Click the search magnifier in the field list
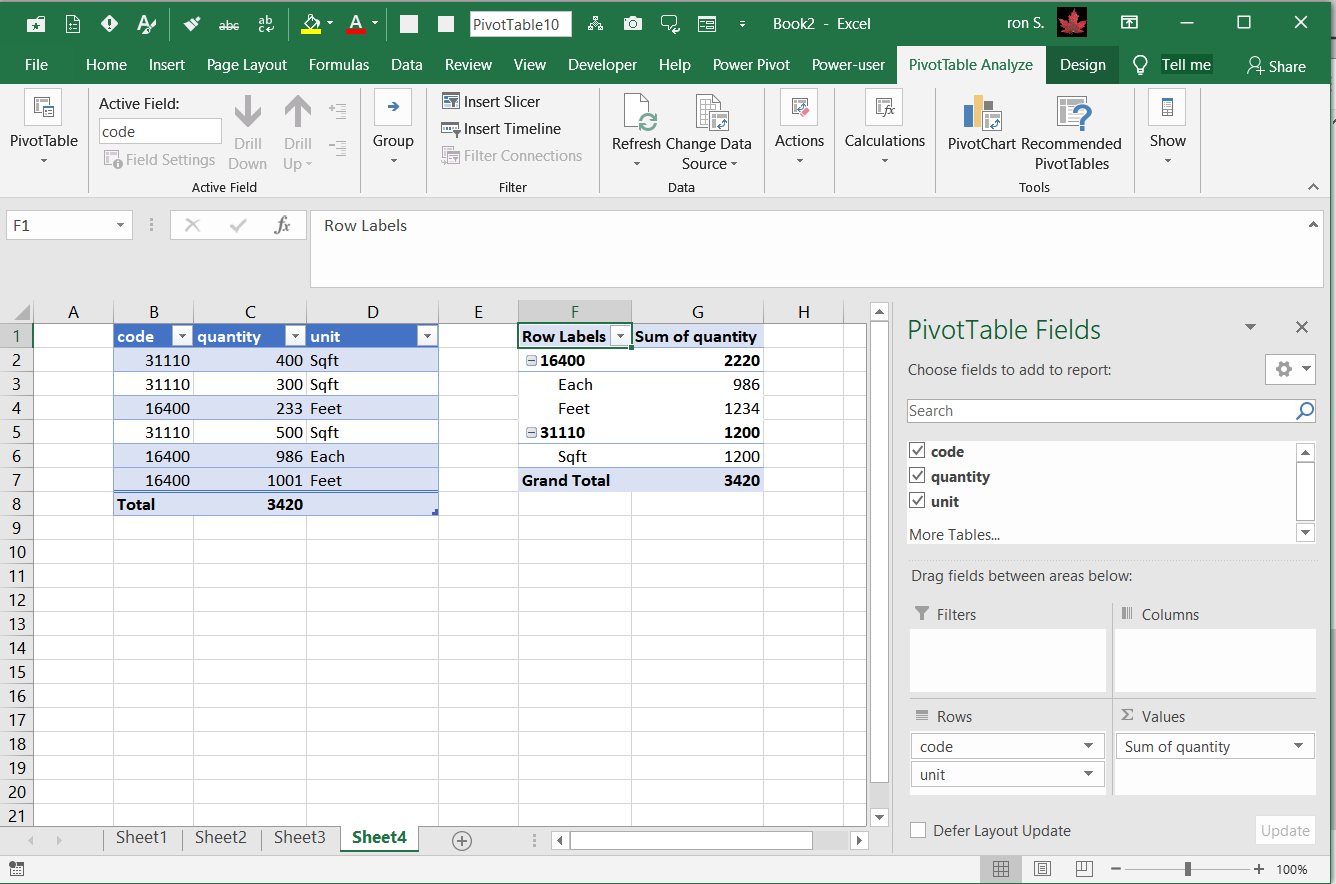This screenshot has height=884, width=1336. 1305,411
